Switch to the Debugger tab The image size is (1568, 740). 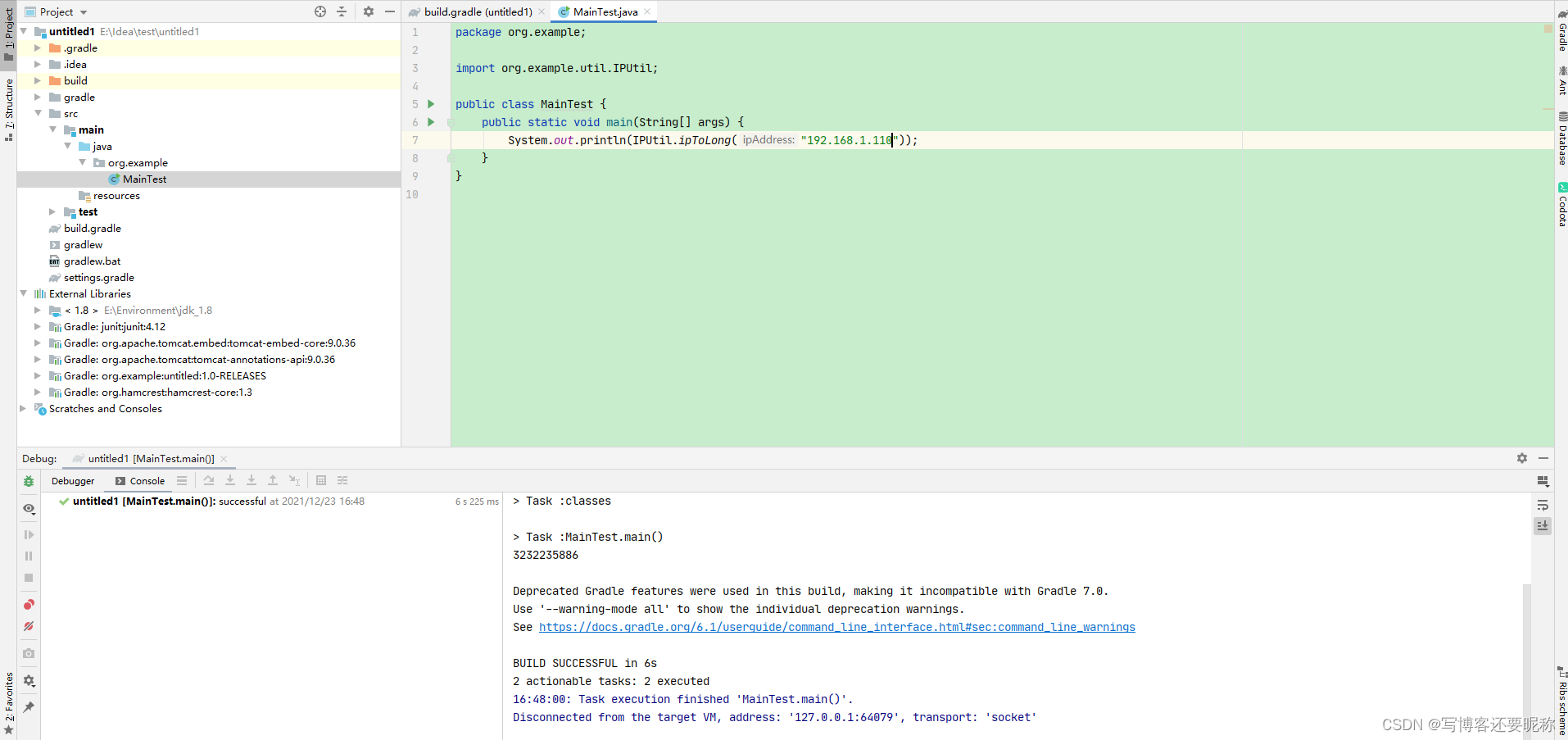(x=73, y=481)
